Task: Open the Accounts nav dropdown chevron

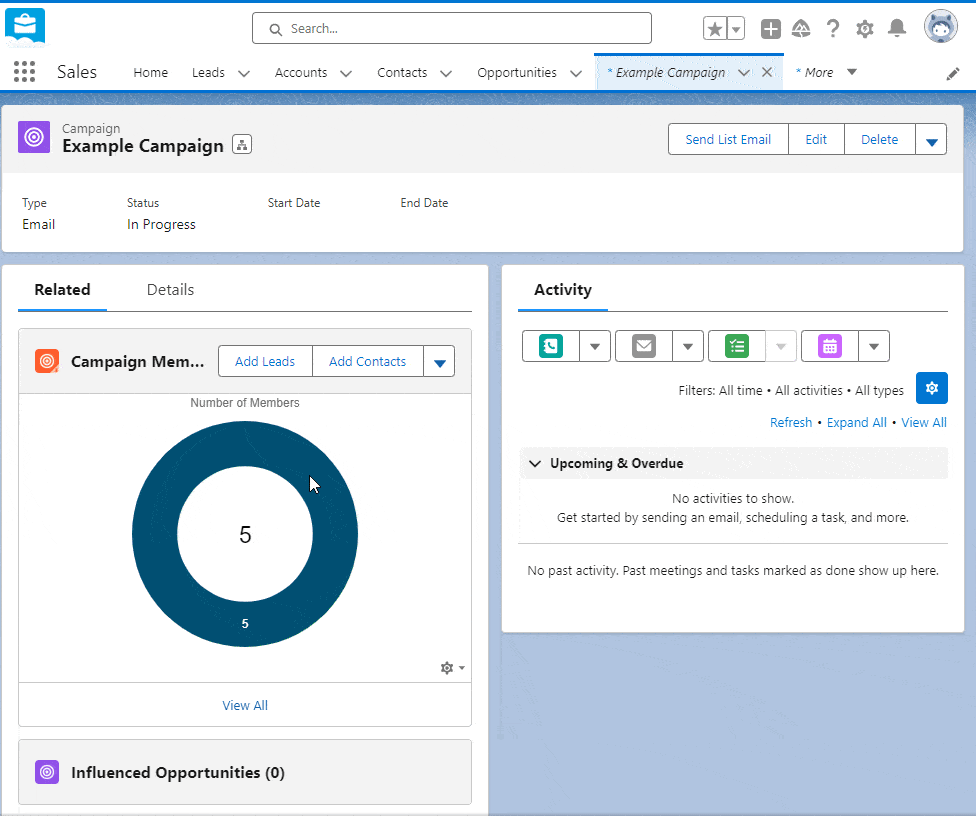Action: [x=346, y=73]
